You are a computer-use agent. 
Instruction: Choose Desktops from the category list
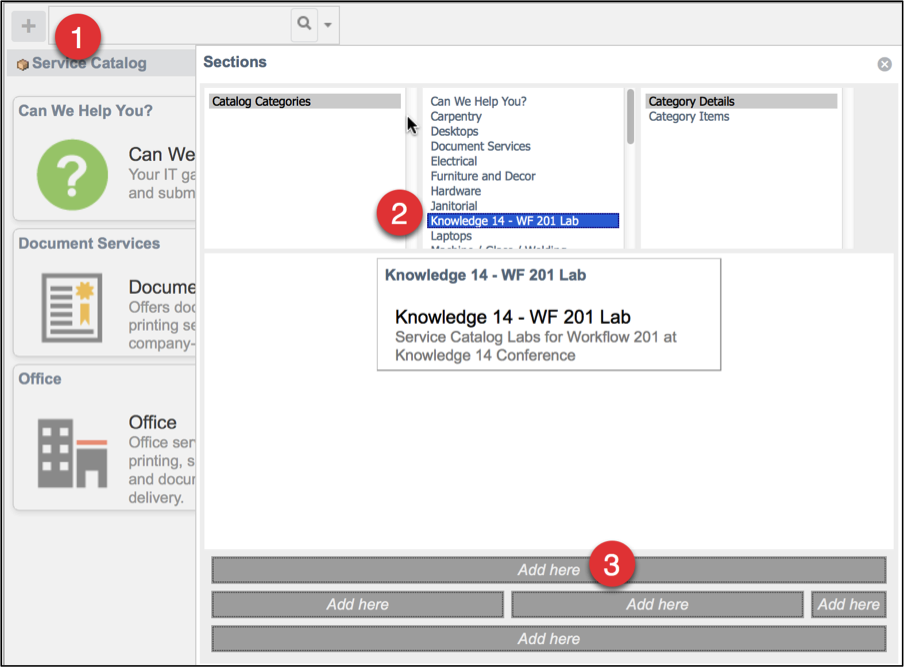[x=454, y=131]
